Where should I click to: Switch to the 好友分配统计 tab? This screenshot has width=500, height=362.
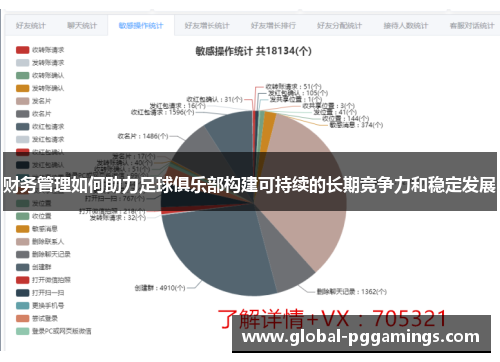point(339,26)
